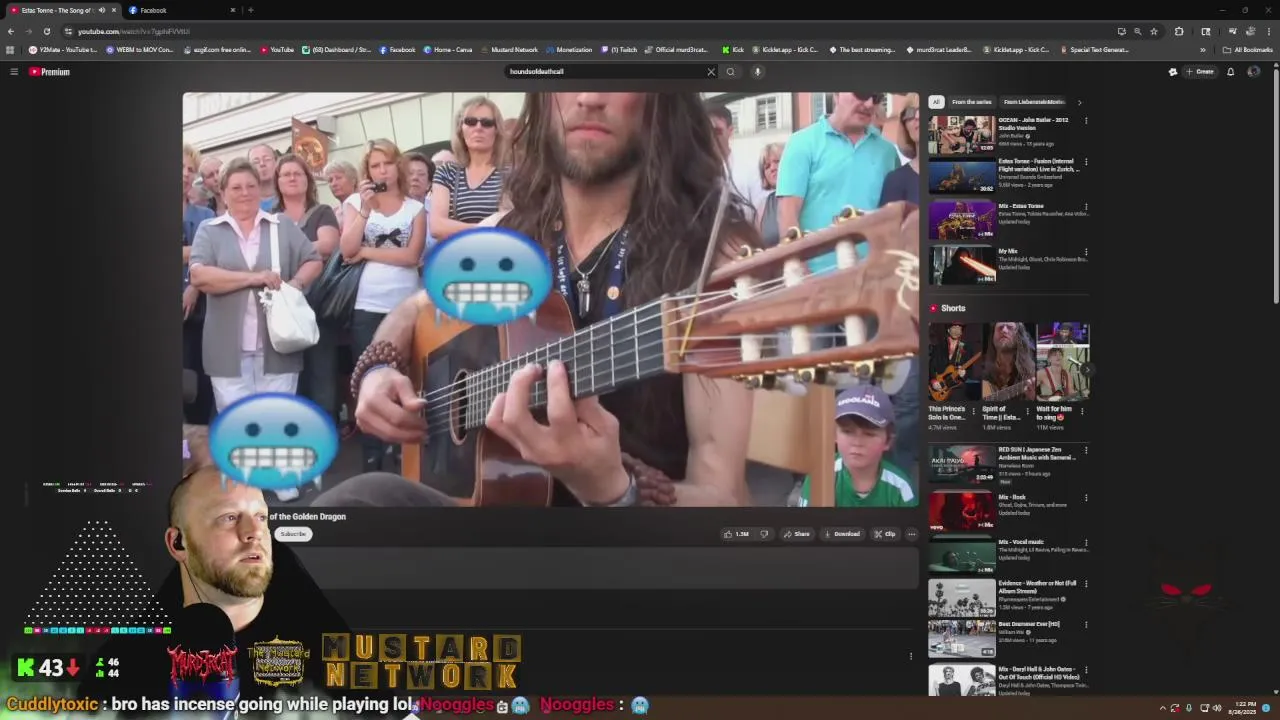Image resolution: width=1280 pixels, height=720 pixels.
Task: Open Spirit of Time short
Action: coord(1009,361)
